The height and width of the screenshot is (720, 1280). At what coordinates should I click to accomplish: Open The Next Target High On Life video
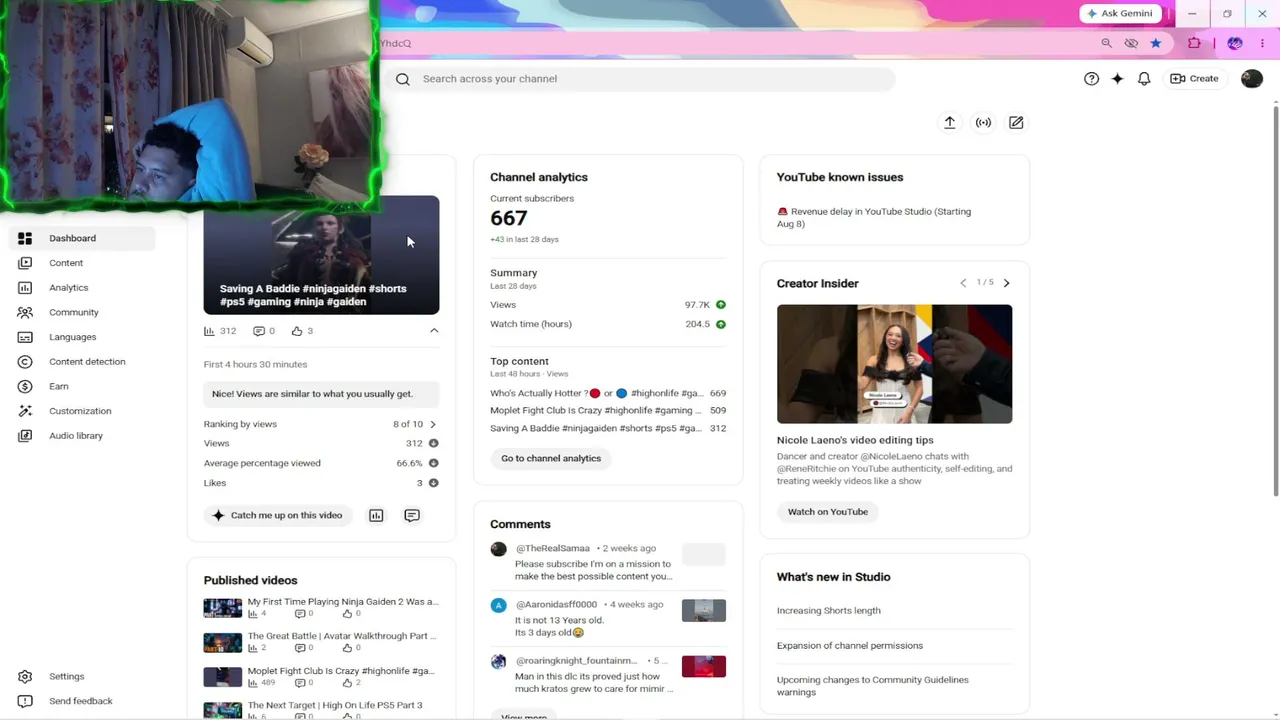(335, 705)
